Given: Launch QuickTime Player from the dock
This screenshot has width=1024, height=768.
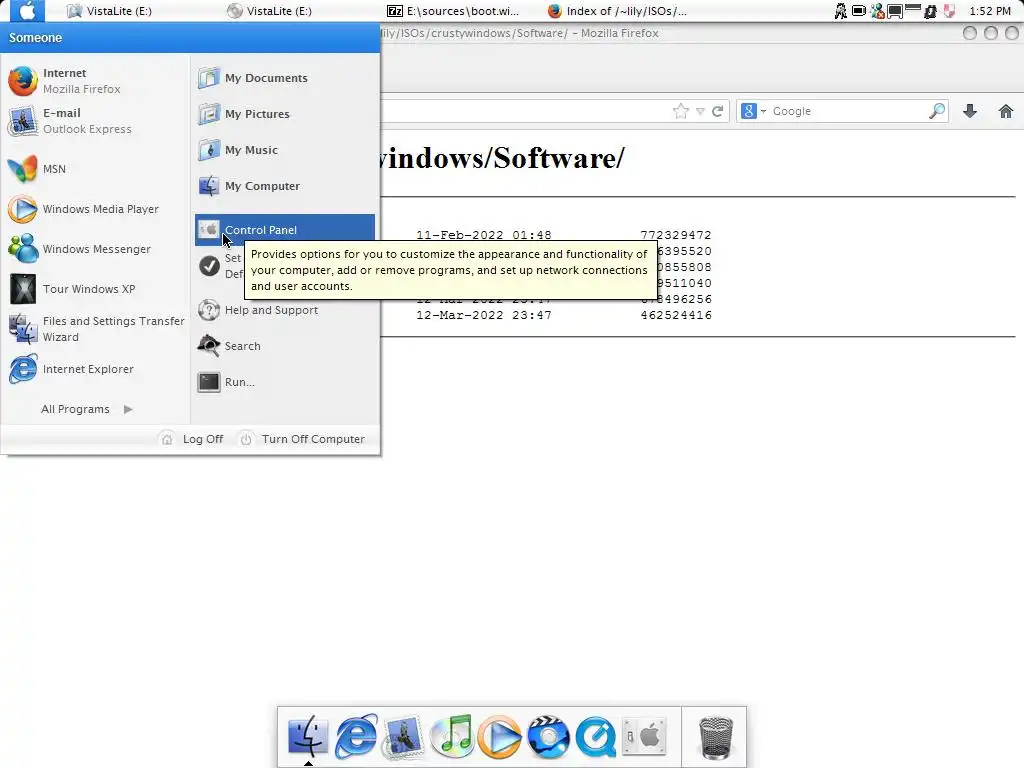Looking at the screenshot, I should point(596,737).
